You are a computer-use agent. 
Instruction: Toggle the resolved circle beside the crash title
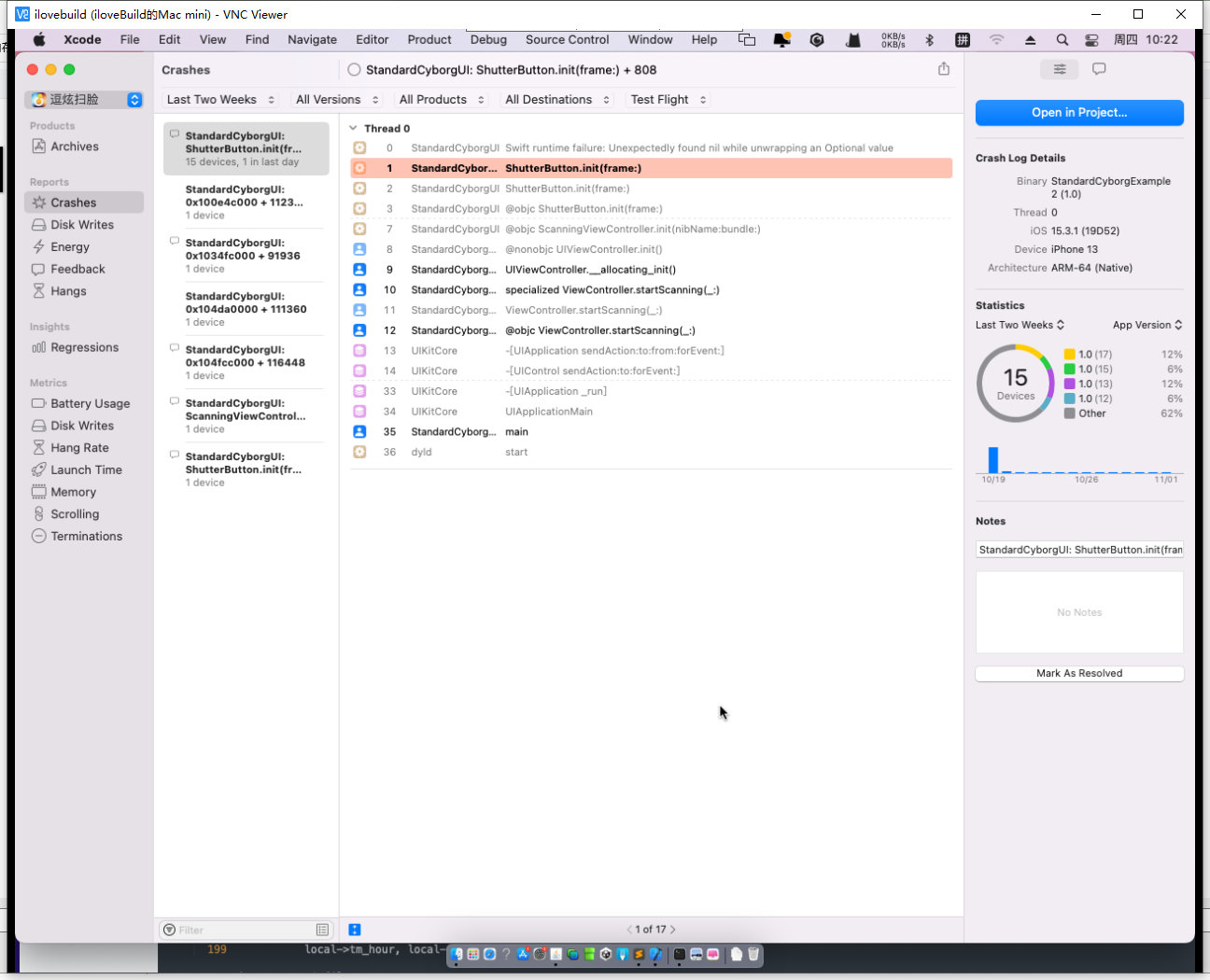354,70
